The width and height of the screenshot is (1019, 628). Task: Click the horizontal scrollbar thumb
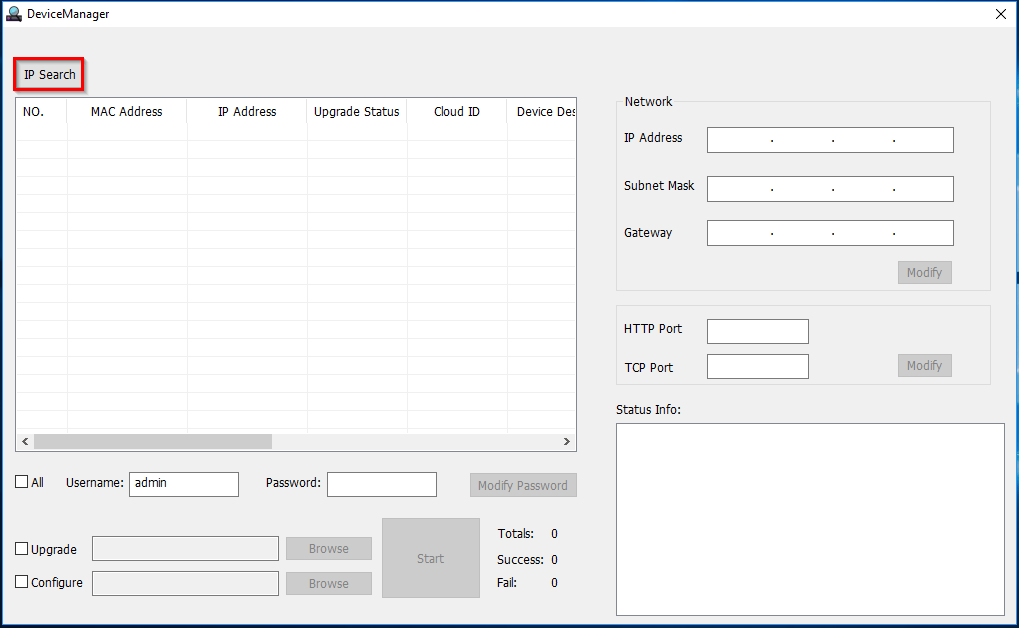pyautogui.click(x=152, y=441)
